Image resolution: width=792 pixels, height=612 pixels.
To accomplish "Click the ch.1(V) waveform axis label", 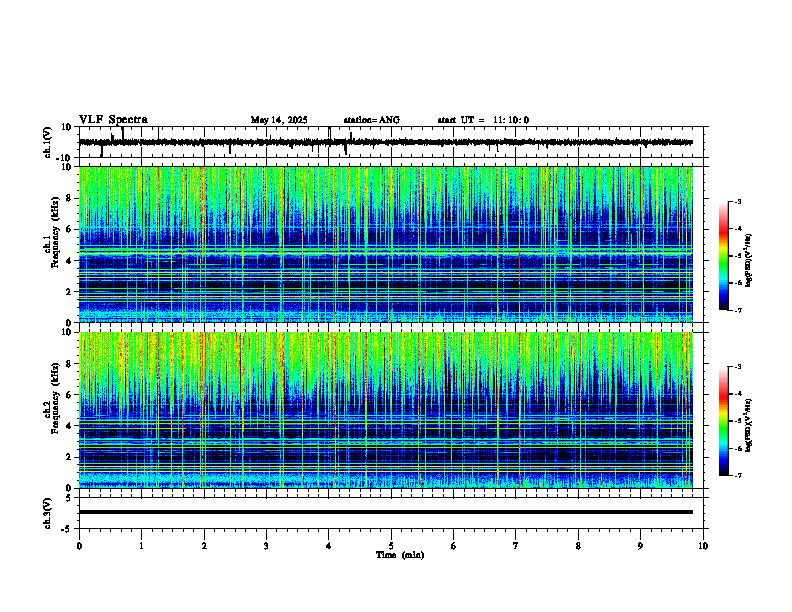I will 48,142.
